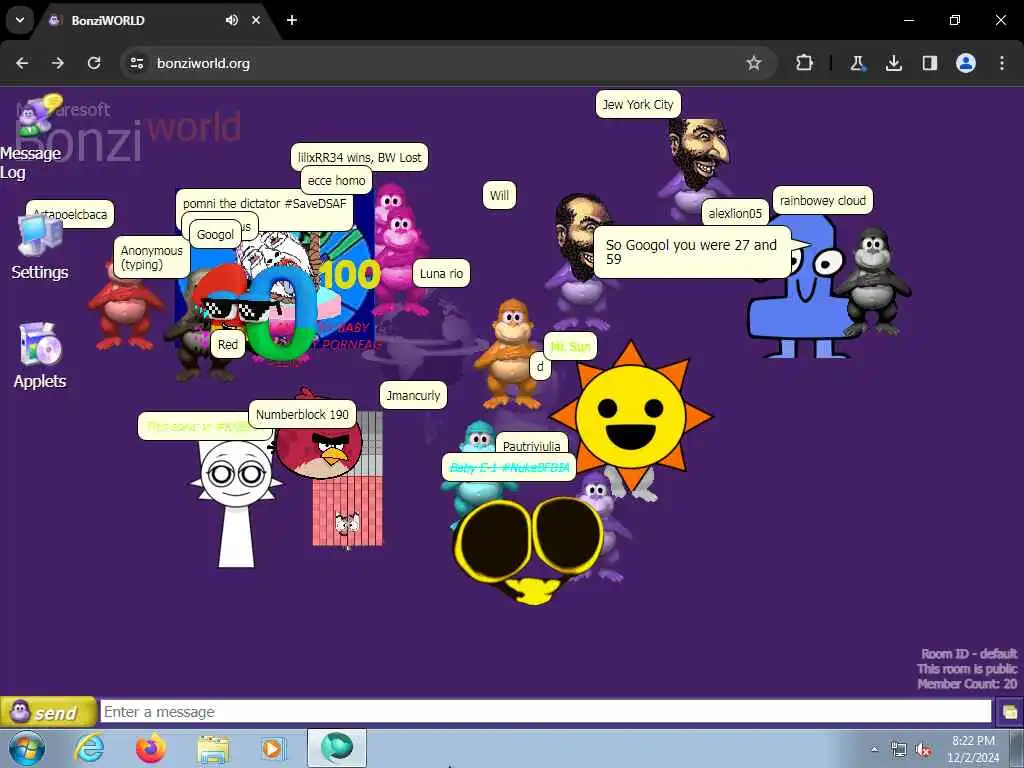The image size is (1024, 768).
Task: Go back with the browser back arrow
Action: pyautogui.click(x=22, y=63)
